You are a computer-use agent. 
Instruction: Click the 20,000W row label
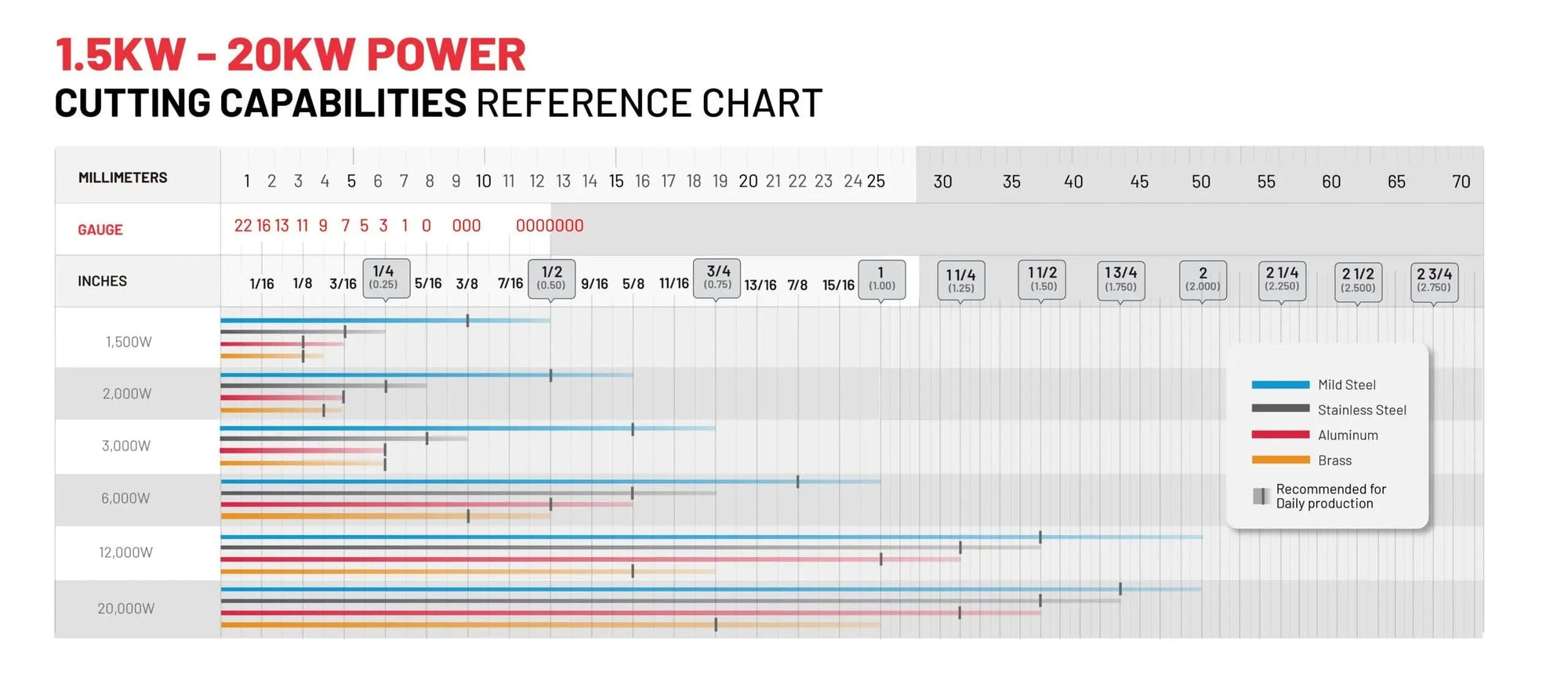[x=125, y=609]
